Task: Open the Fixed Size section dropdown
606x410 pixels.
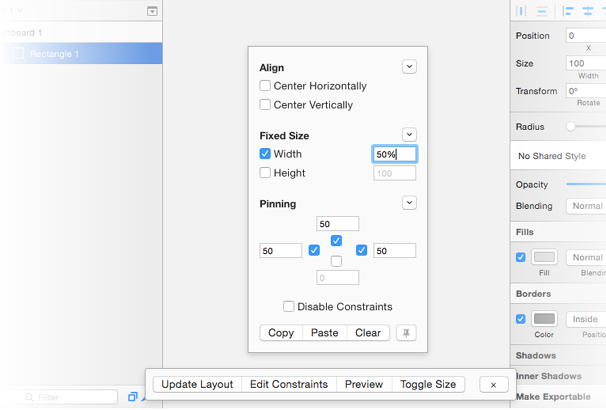Action: 409,135
